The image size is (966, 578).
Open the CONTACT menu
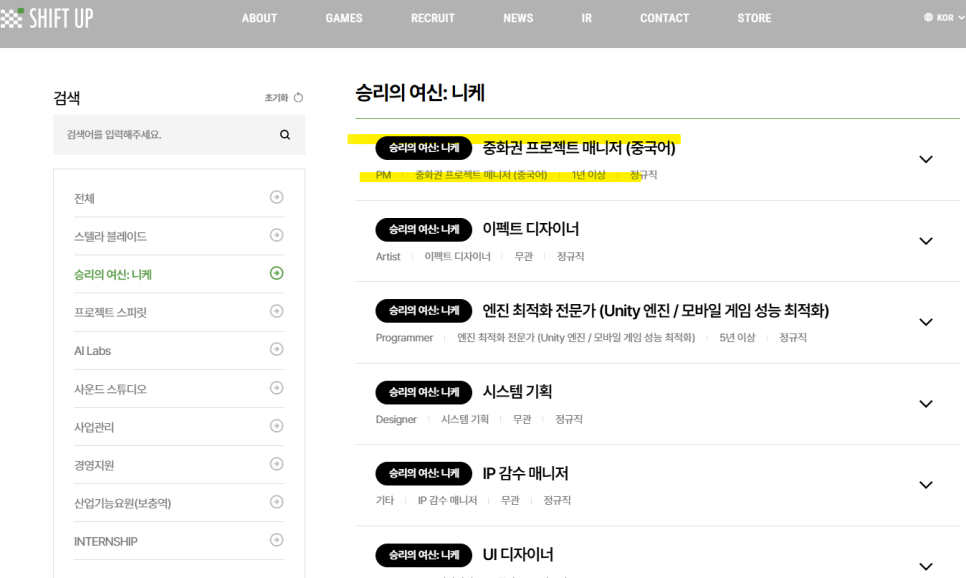664,18
